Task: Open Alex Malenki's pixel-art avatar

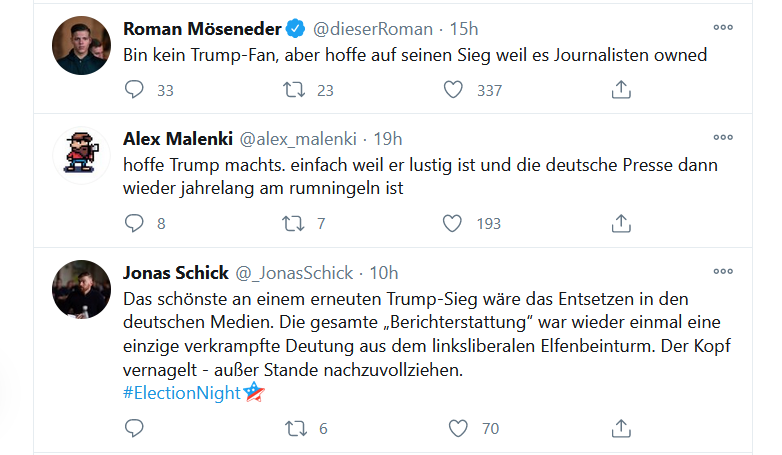Action: click(81, 154)
